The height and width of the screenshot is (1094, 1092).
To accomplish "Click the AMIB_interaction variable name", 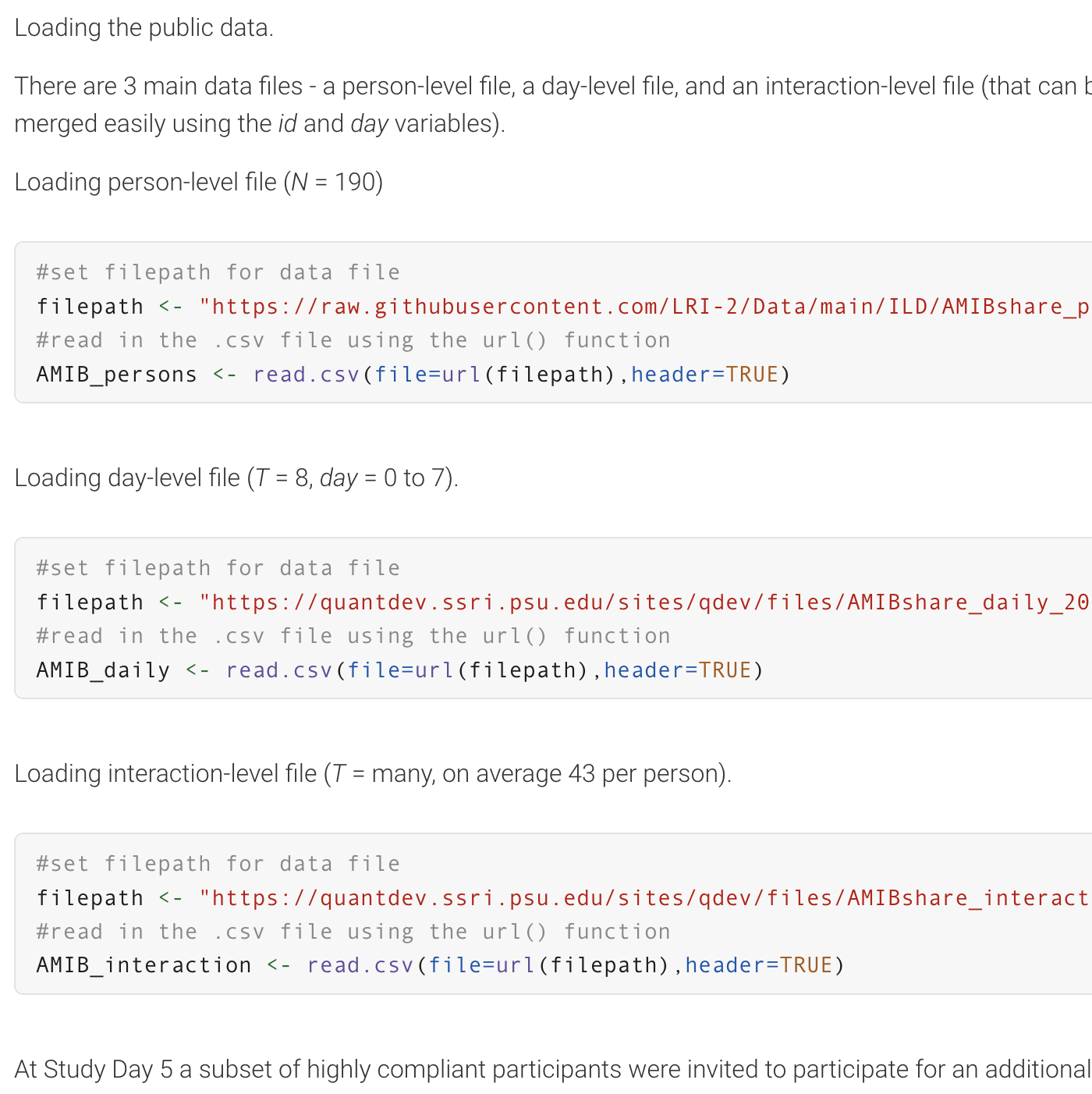I will [x=144, y=965].
